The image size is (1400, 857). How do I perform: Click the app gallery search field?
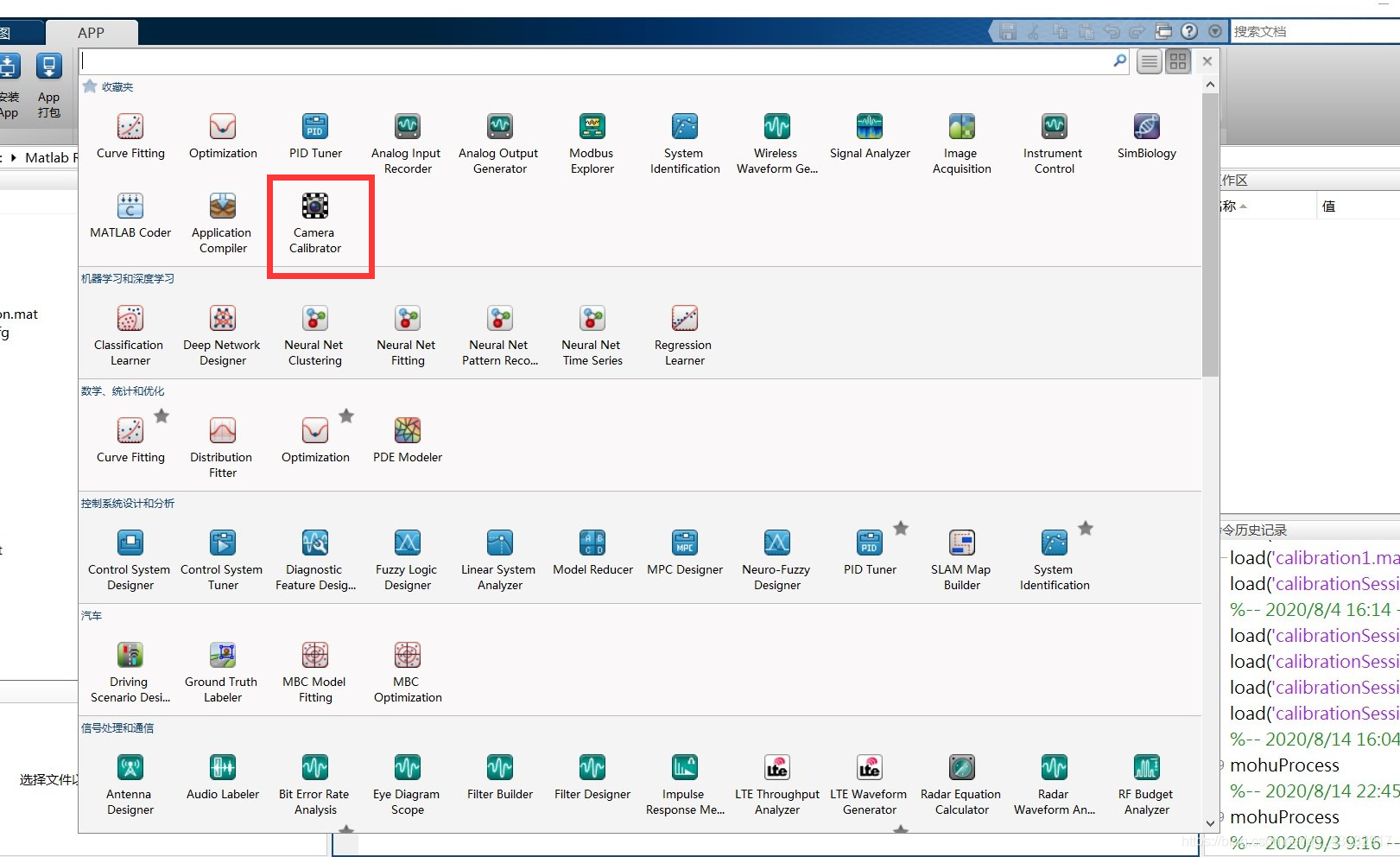coord(596,60)
